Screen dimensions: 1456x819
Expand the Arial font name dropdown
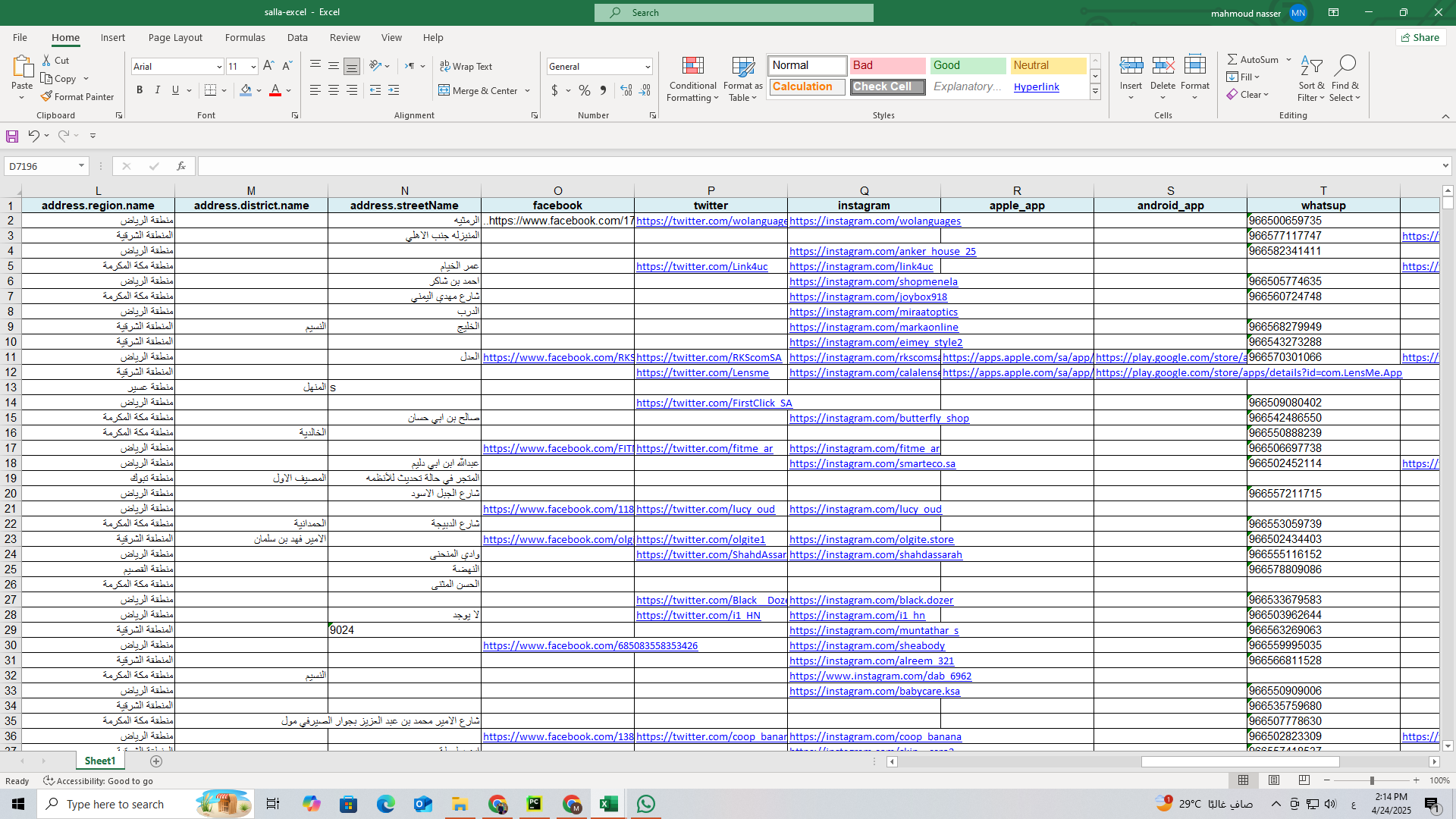coord(219,67)
